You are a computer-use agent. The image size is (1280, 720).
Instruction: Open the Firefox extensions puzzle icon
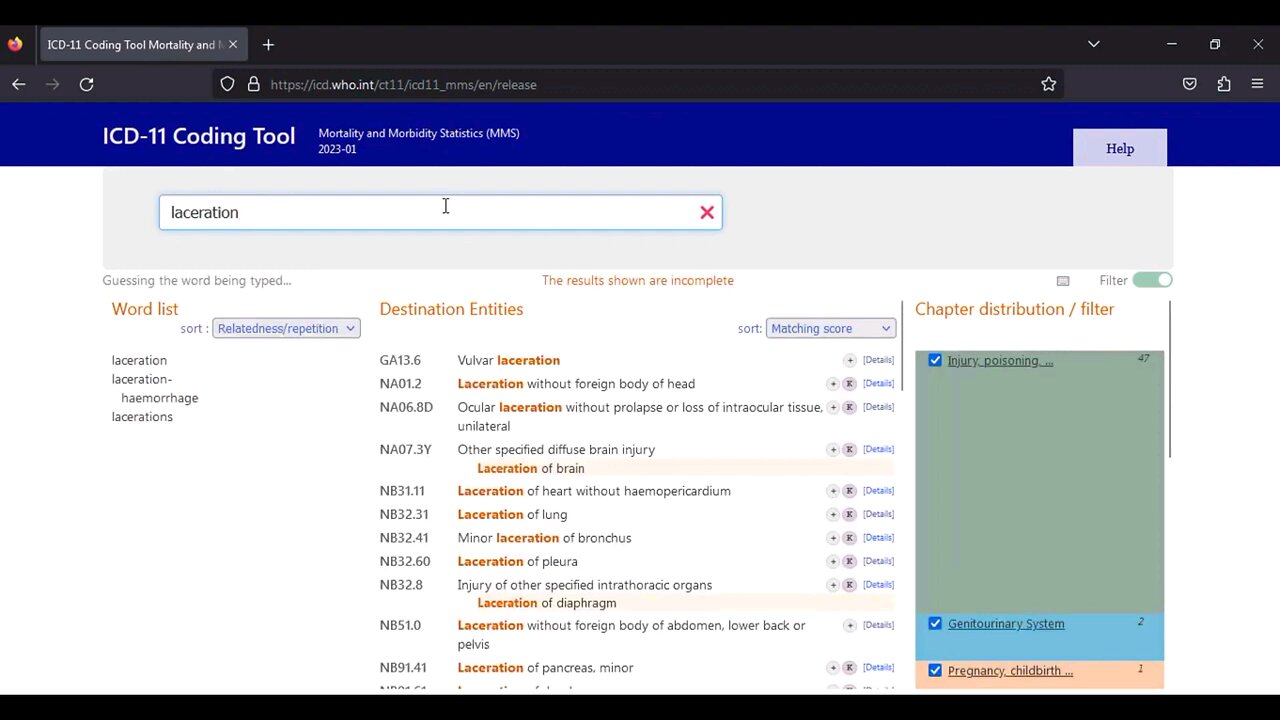tap(1224, 85)
